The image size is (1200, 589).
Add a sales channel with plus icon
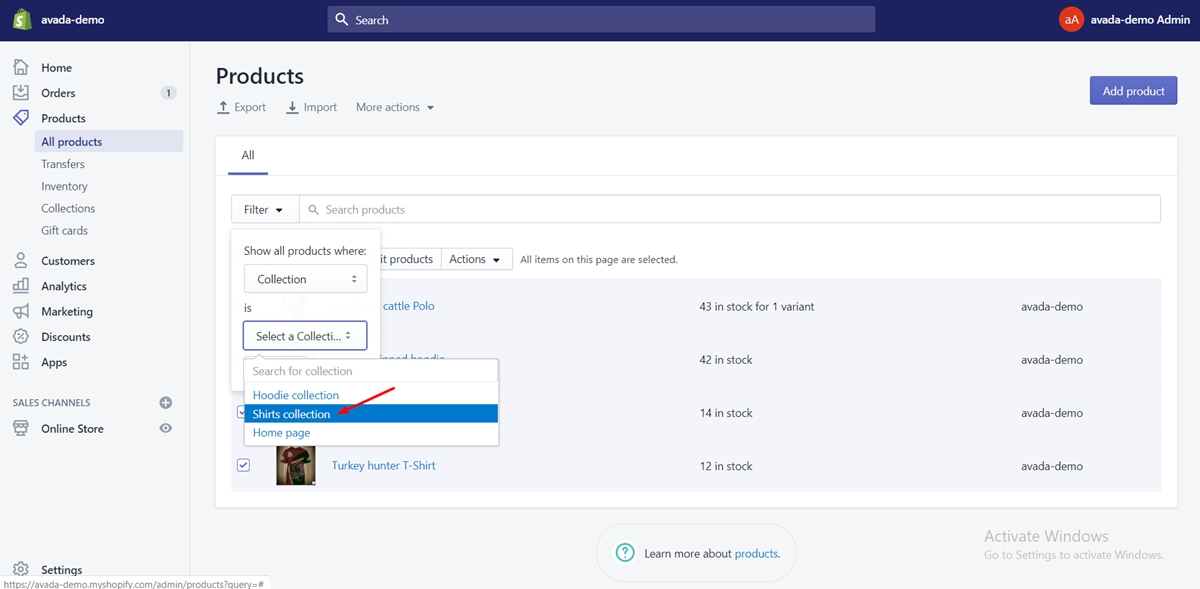coord(166,403)
